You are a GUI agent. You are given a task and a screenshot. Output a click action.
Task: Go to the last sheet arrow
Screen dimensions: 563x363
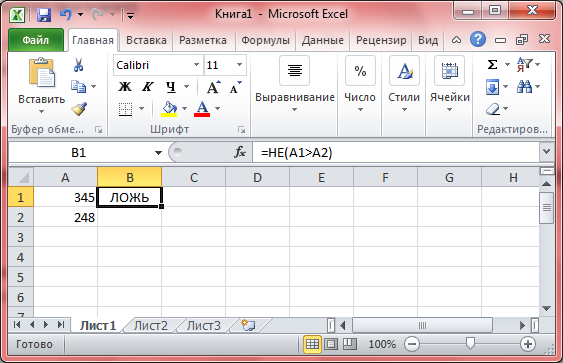(61, 325)
